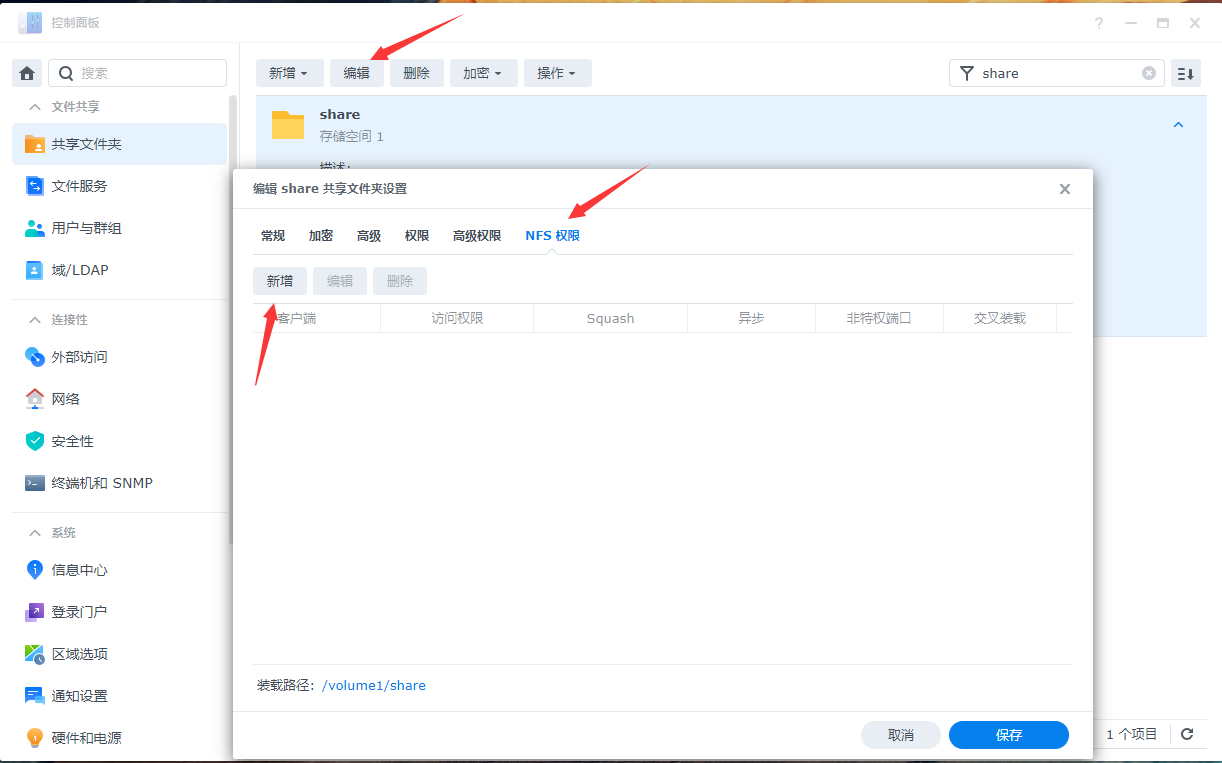Open 用户与群组 section
This screenshot has width=1222, height=763.
(119, 228)
